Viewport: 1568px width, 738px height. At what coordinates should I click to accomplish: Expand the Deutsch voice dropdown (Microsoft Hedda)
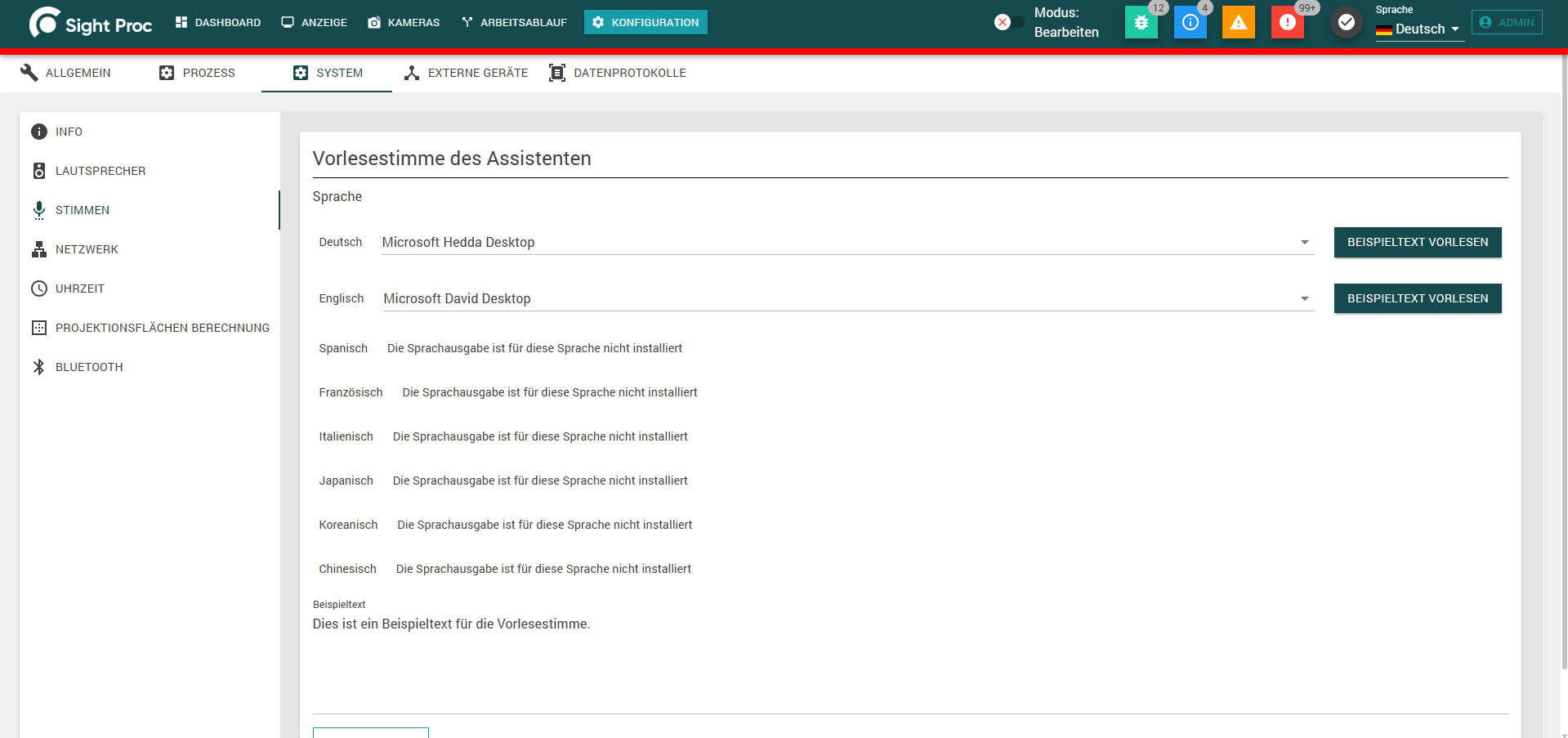pyautogui.click(x=847, y=242)
